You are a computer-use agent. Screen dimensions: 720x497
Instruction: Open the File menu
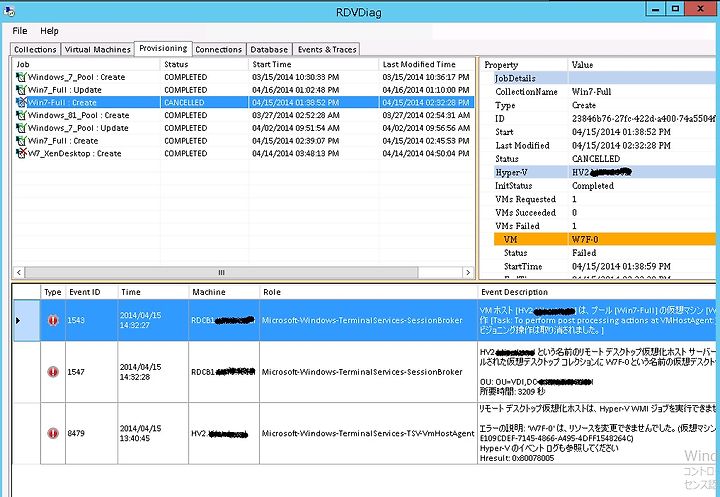(20, 31)
